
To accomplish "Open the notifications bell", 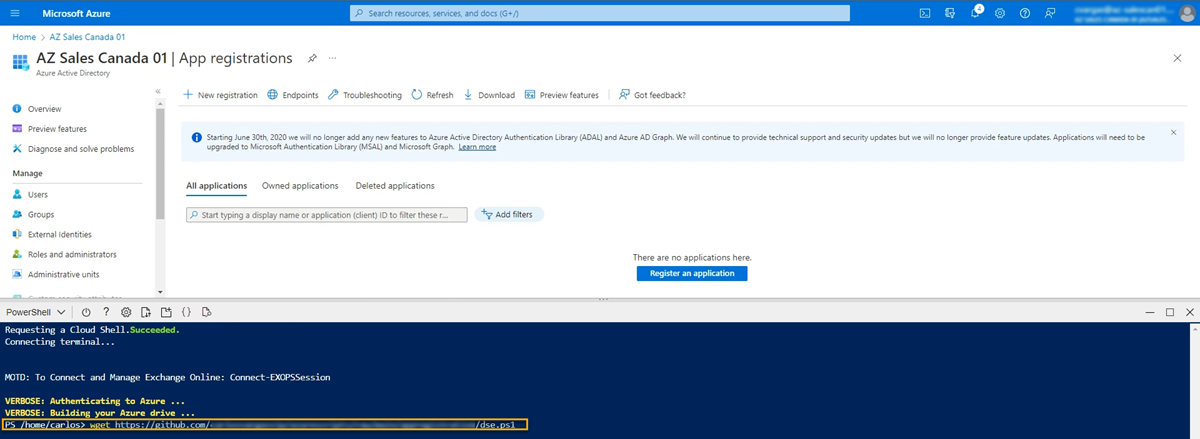I will [x=975, y=13].
